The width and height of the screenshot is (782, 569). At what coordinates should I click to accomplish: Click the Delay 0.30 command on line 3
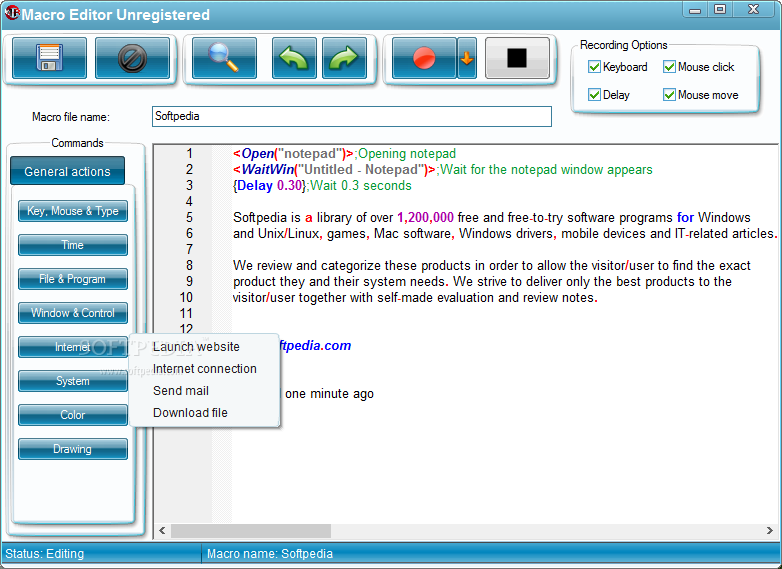coord(269,186)
